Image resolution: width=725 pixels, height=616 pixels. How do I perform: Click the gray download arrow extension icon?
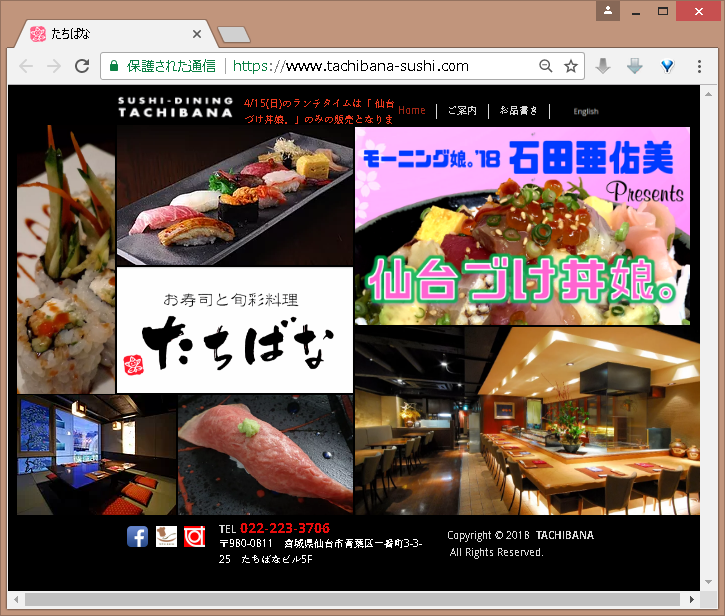[603, 66]
